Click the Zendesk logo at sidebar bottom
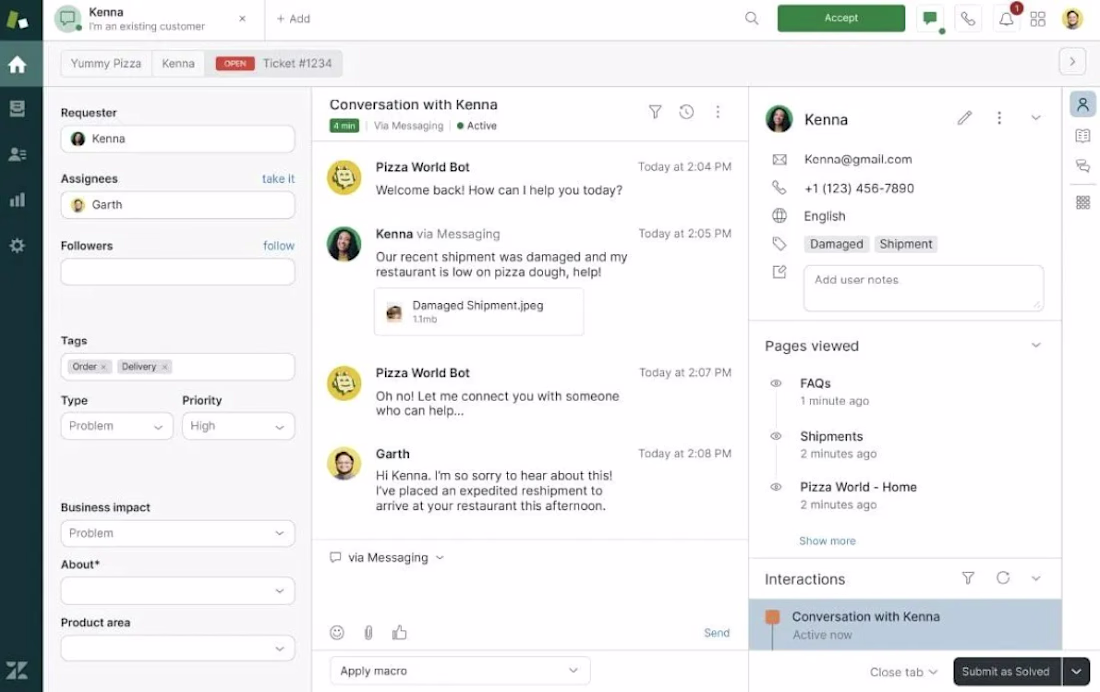The height and width of the screenshot is (692, 1100). pos(18,670)
